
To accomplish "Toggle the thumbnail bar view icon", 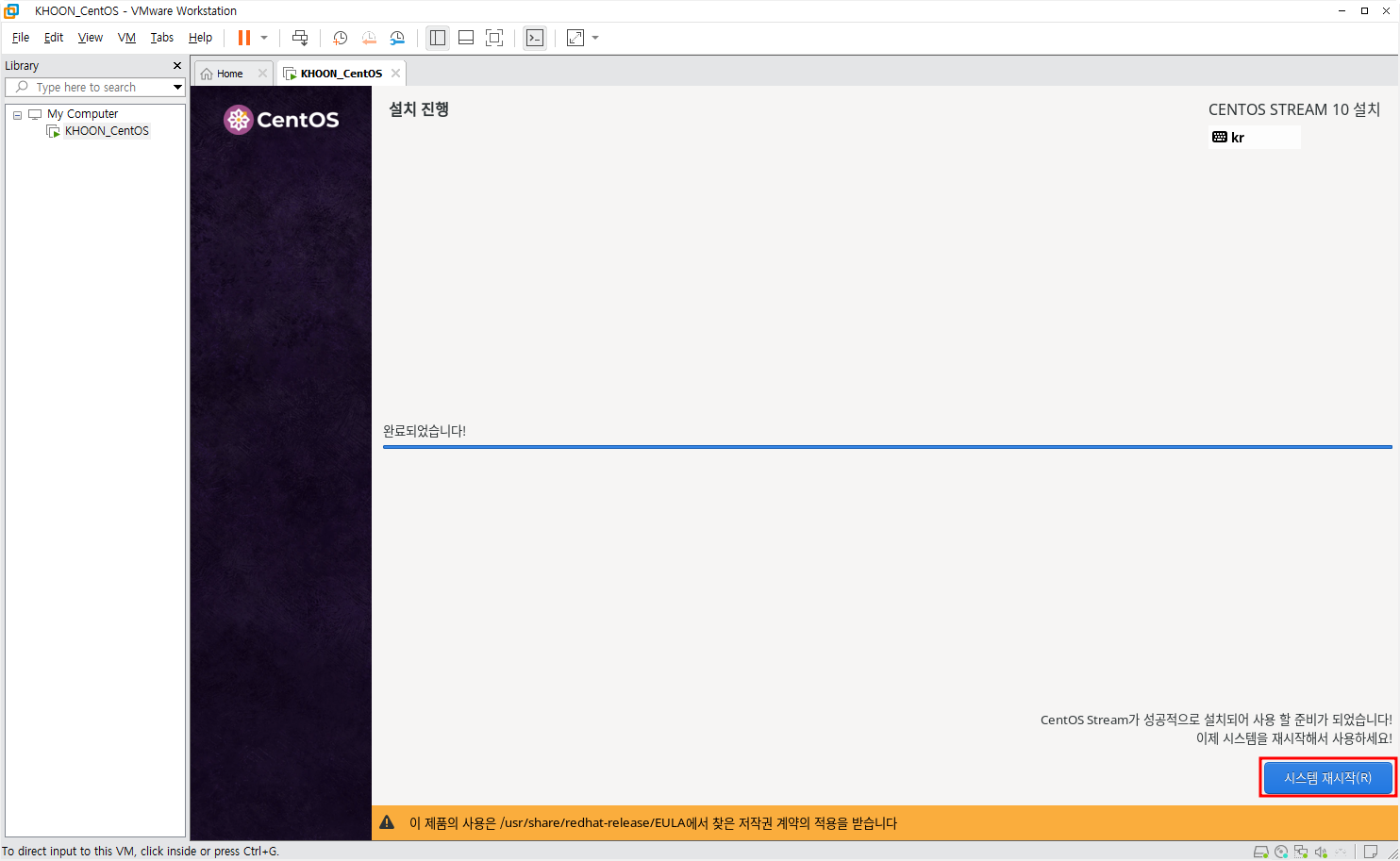I will 466,38.
